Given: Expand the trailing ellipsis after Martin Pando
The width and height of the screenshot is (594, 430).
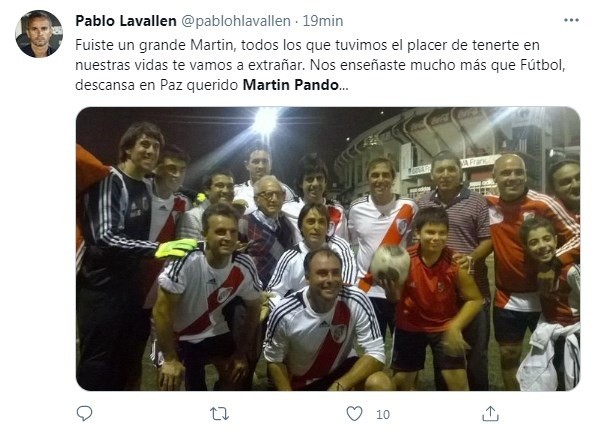Looking at the screenshot, I should pos(343,88).
